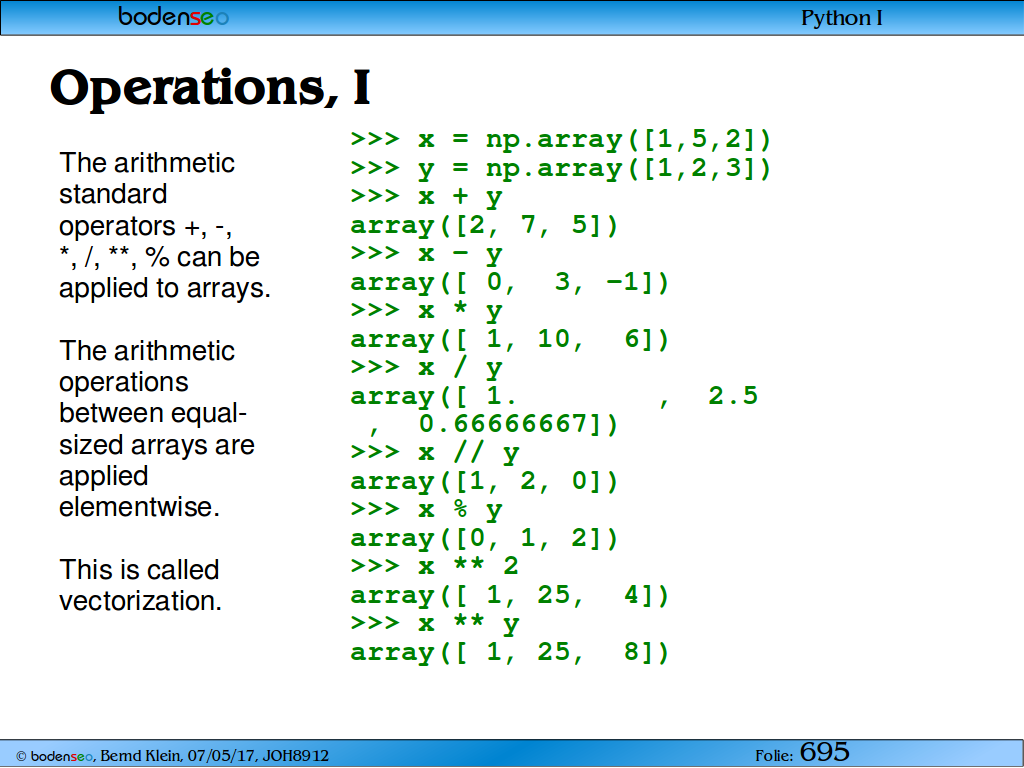
Task: Click the bodenseo logo in the header
Action: pos(174,17)
